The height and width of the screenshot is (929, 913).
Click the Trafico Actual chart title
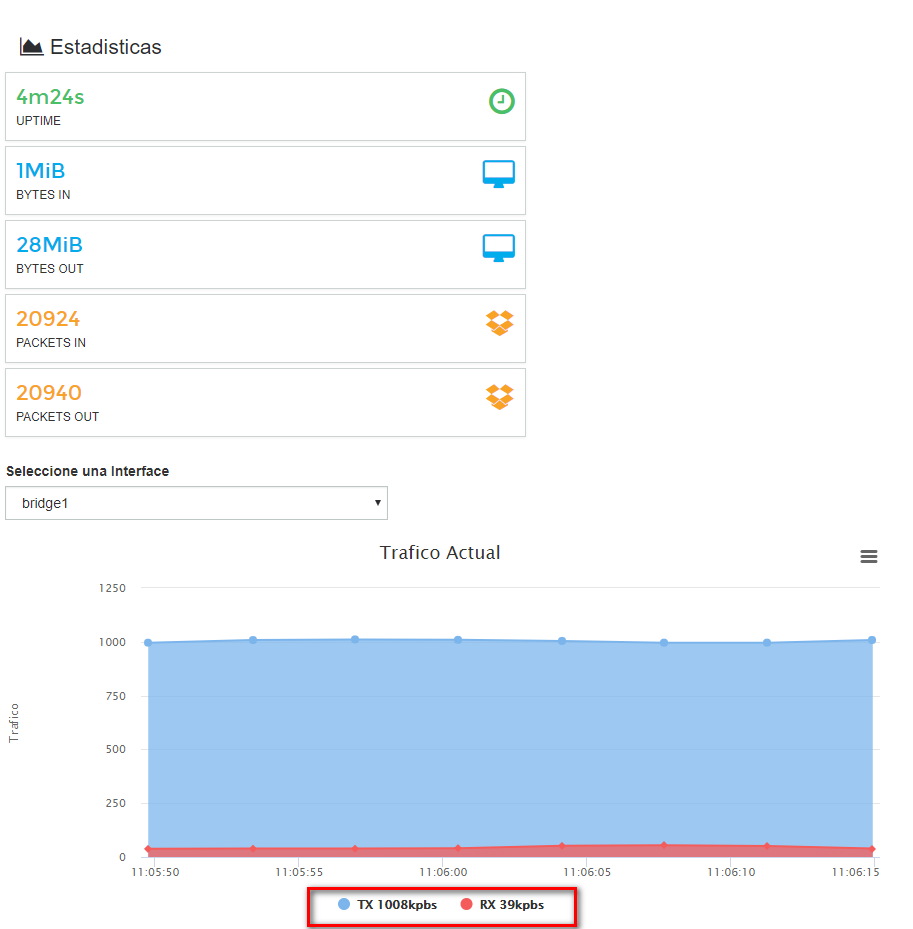(x=440, y=552)
